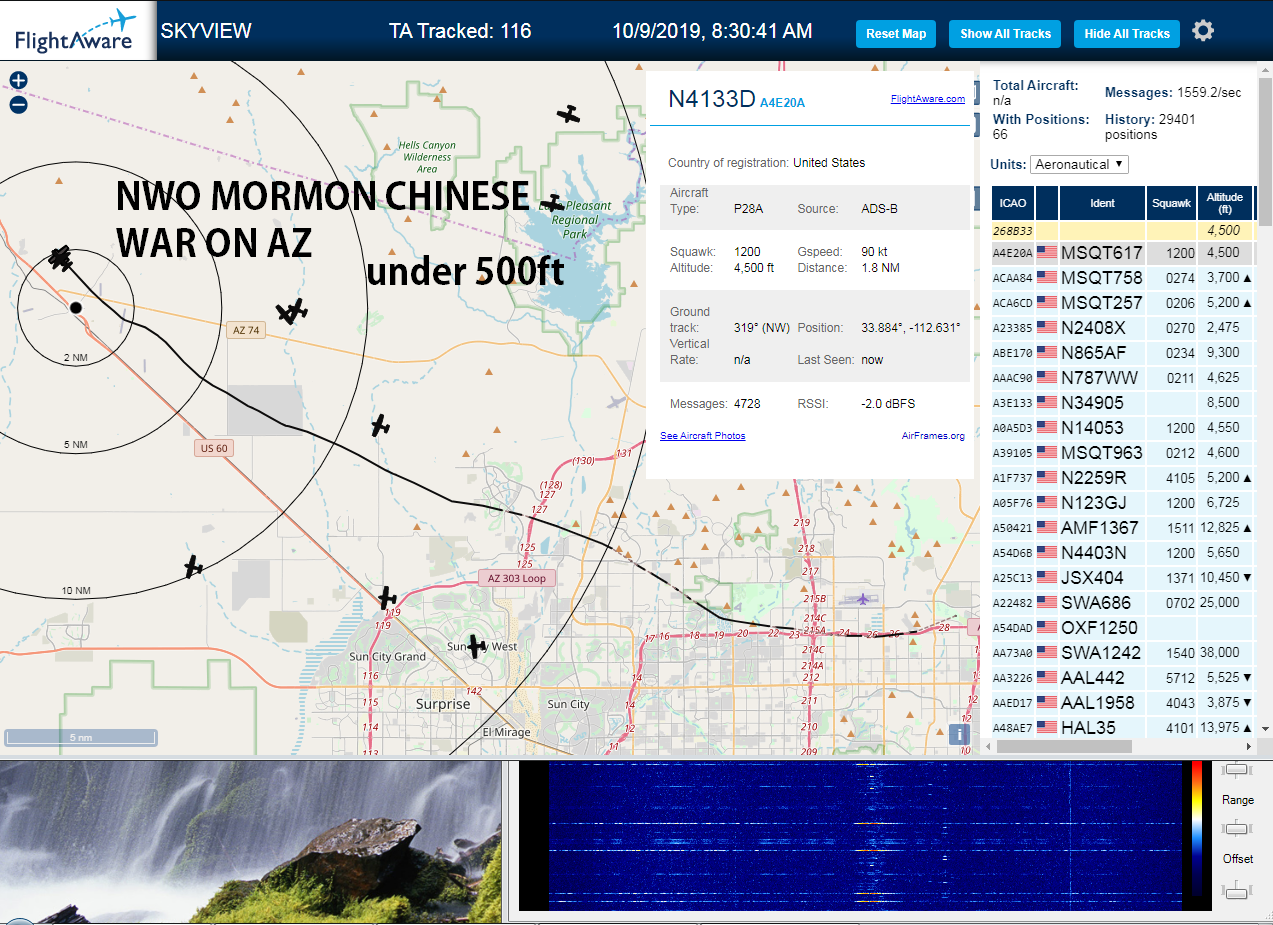Select the N123GJ aircraft row
The image size is (1273, 925).
[x=1122, y=503]
